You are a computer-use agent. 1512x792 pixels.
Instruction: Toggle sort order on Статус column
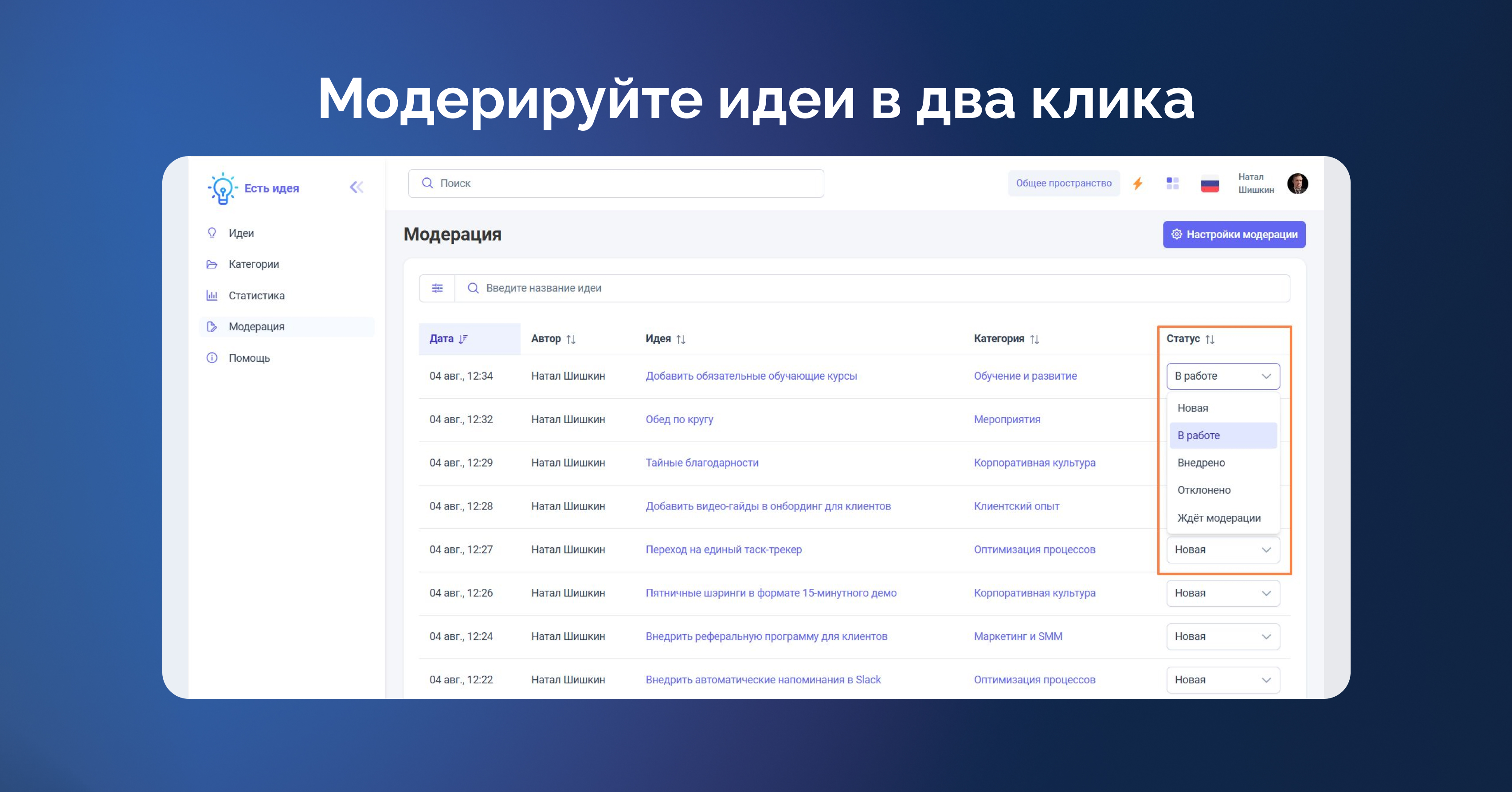1210,339
